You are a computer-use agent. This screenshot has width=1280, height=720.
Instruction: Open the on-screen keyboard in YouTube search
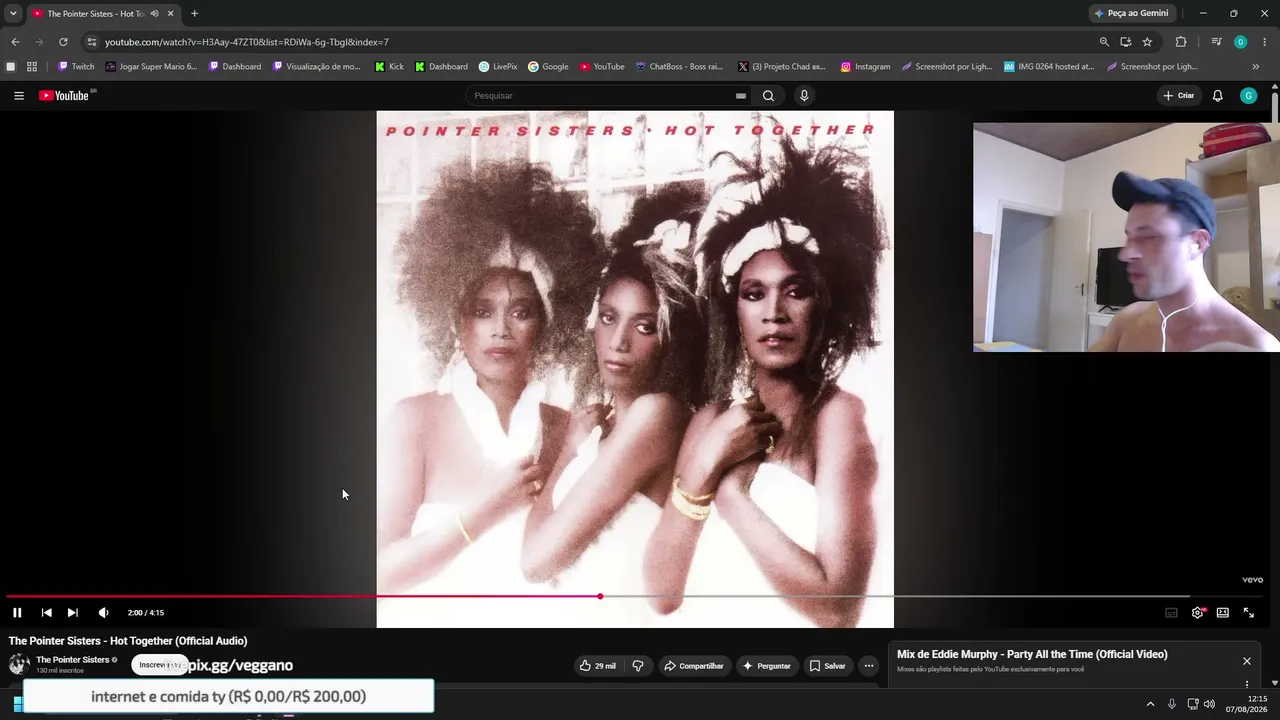click(740, 96)
